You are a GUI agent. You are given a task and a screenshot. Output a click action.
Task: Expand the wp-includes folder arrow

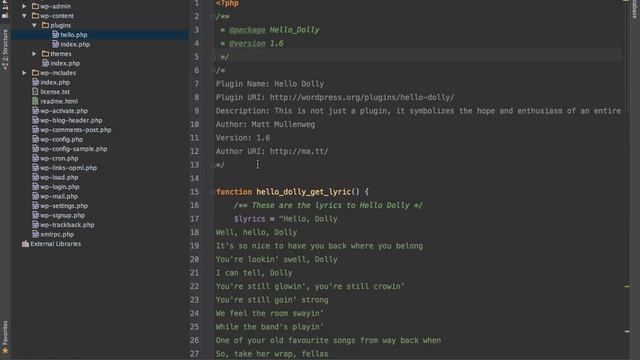pyautogui.click(x=24, y=73)
